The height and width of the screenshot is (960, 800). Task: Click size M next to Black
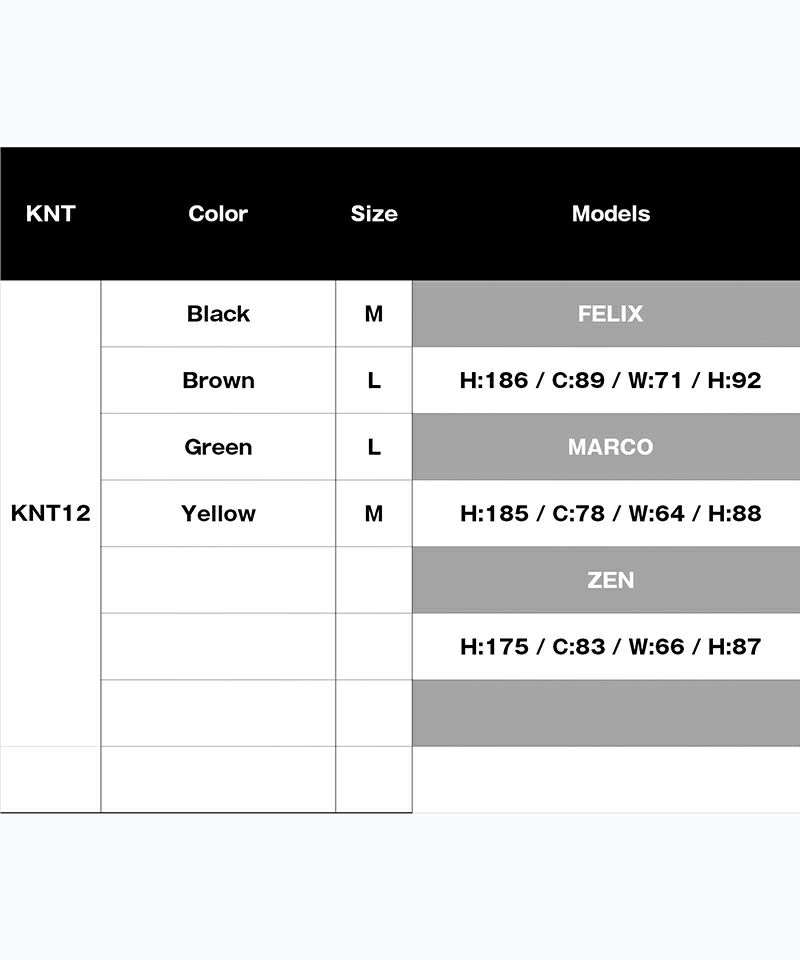pyautogui.click(x=374, y=313)
